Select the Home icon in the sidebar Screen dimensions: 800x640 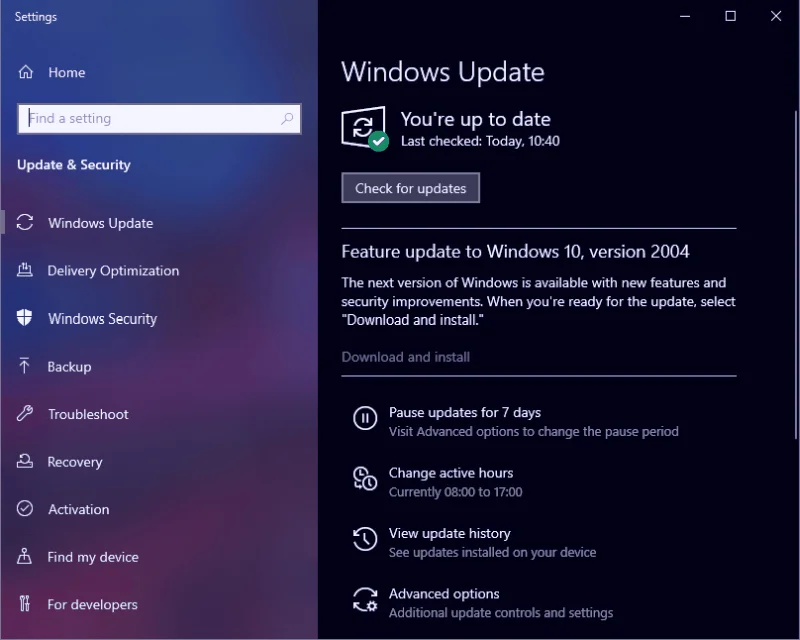26,72
